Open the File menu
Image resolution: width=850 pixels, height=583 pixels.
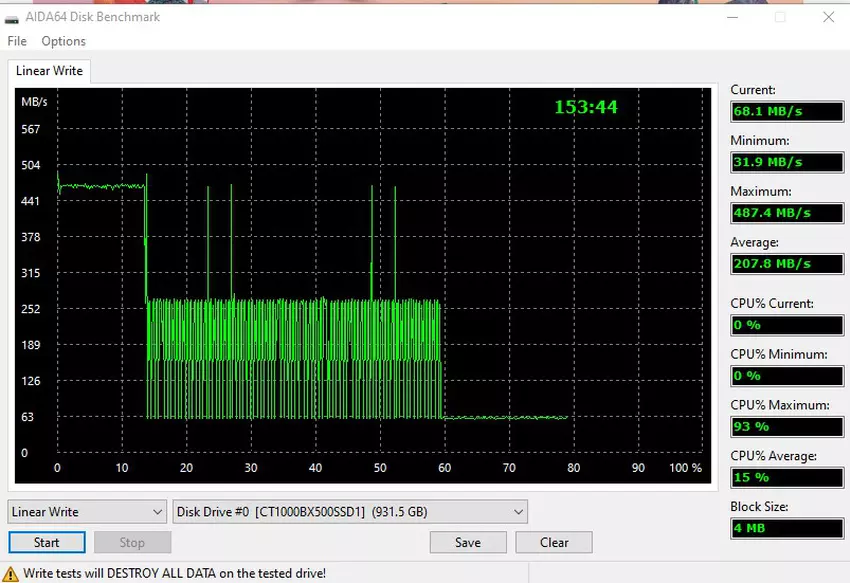17,41
